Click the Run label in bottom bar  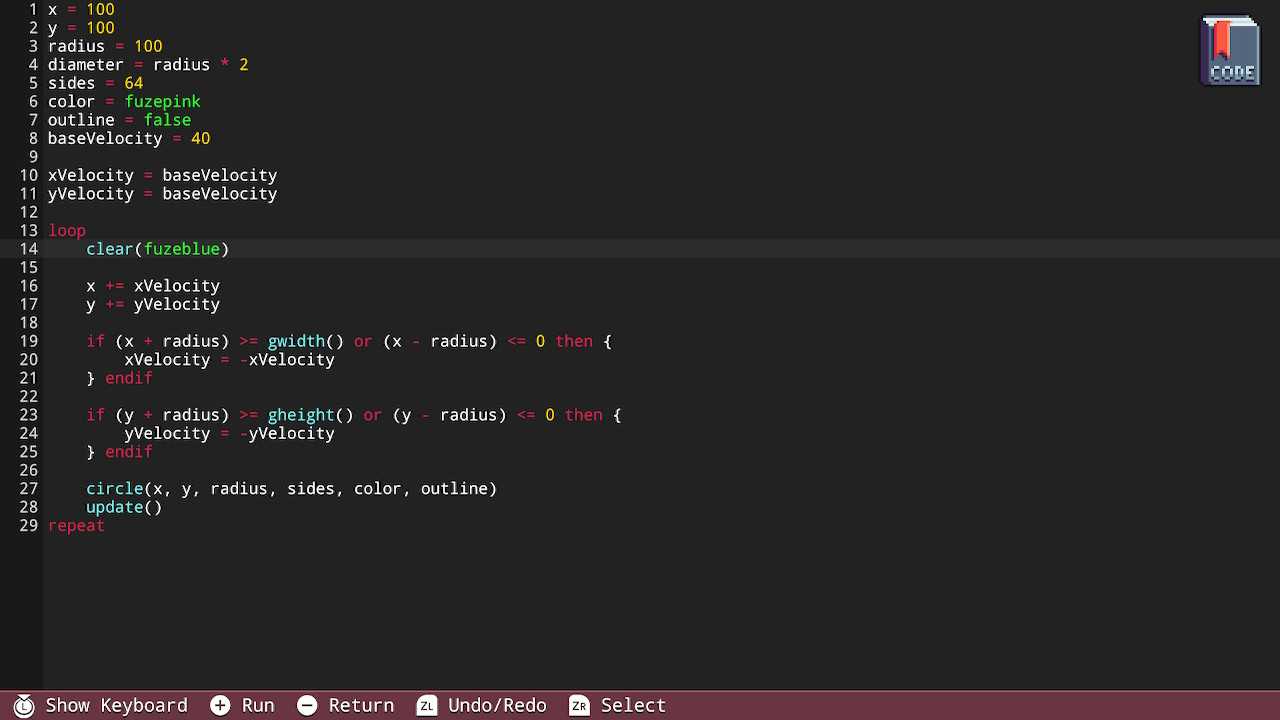point(257,705)
